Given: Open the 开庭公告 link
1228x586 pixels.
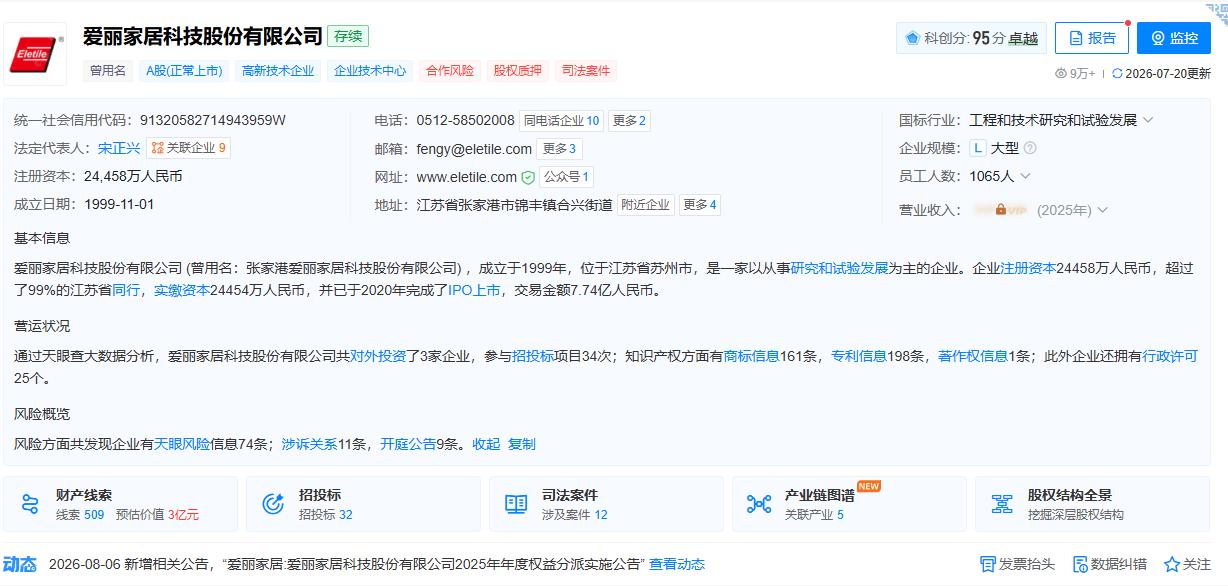Looking at the screenshot, I should [x=408, y=444].
